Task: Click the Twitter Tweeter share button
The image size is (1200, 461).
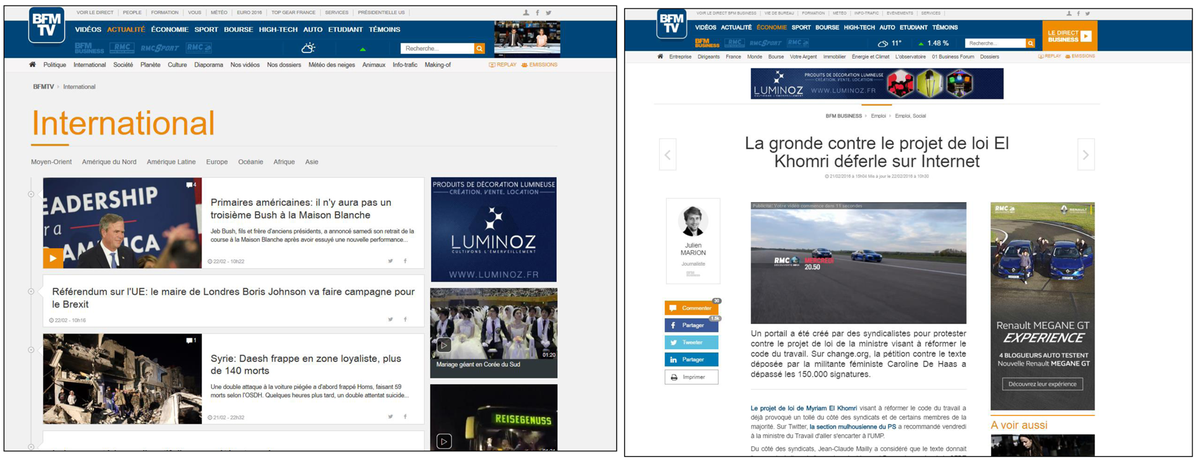Action: point(690,342)
